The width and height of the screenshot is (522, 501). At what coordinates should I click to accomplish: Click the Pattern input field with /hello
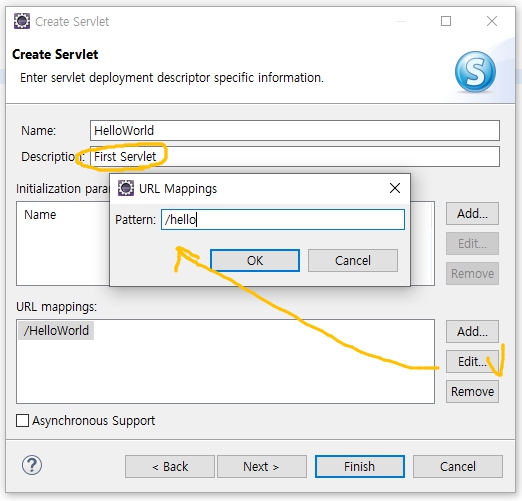tap(283, 219)
